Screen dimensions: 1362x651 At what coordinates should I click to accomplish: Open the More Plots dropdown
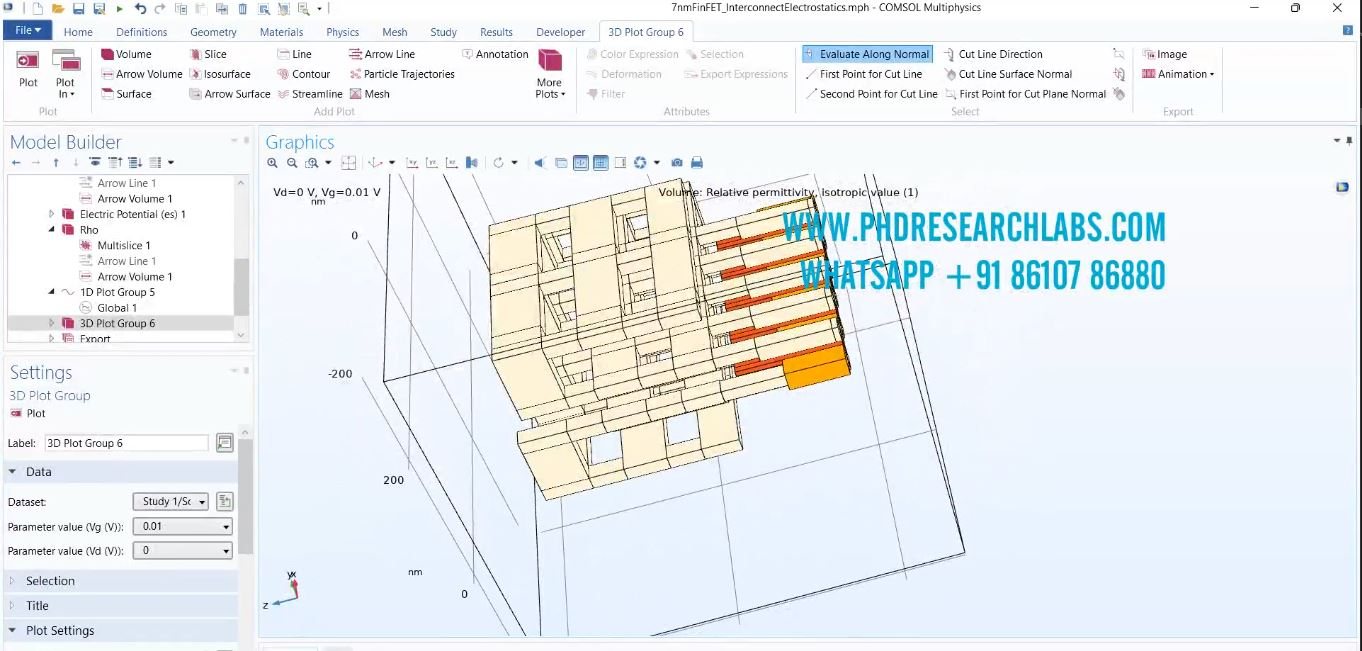[550, 74]
